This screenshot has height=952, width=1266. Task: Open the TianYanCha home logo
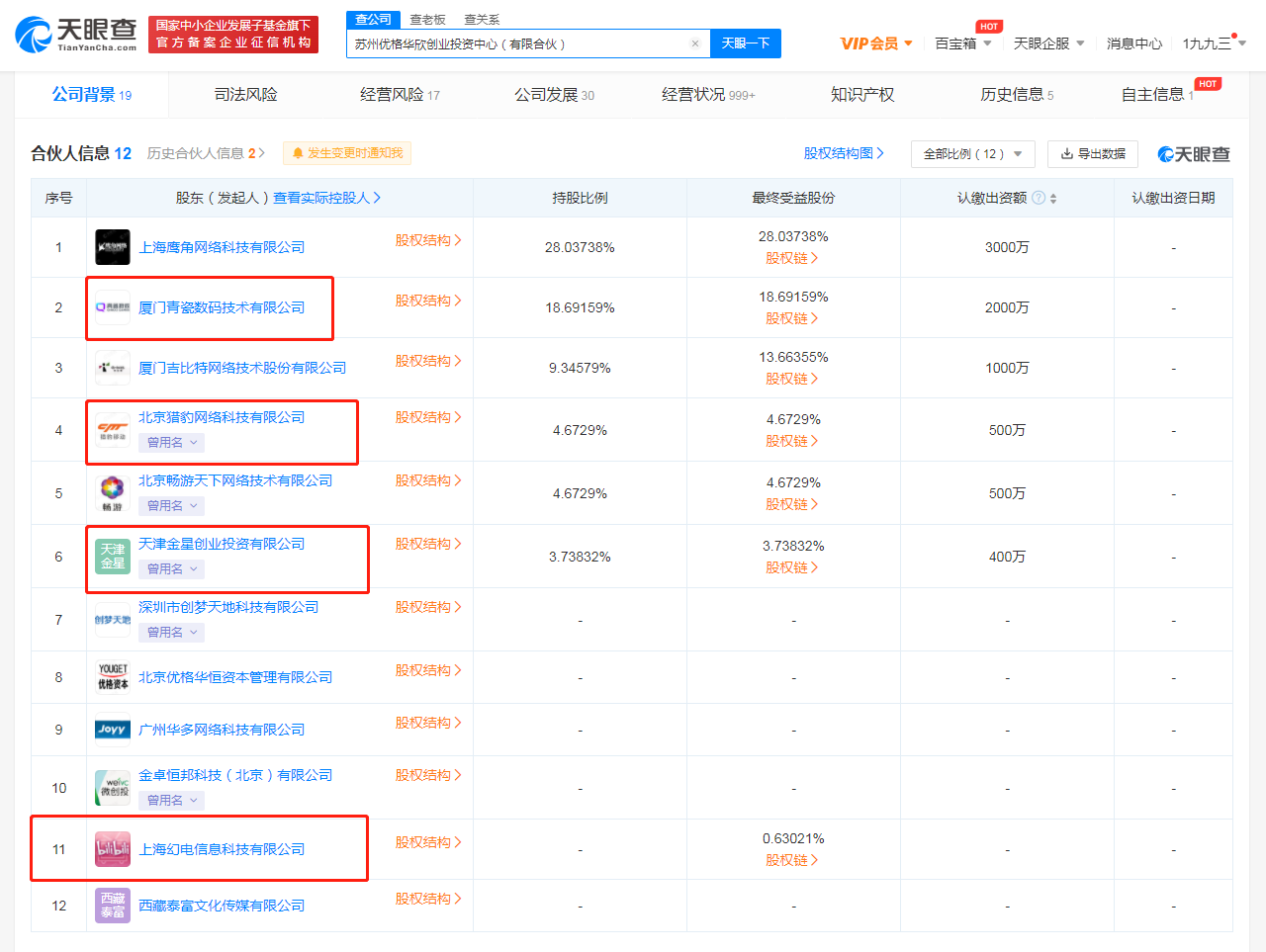[76, 34]
